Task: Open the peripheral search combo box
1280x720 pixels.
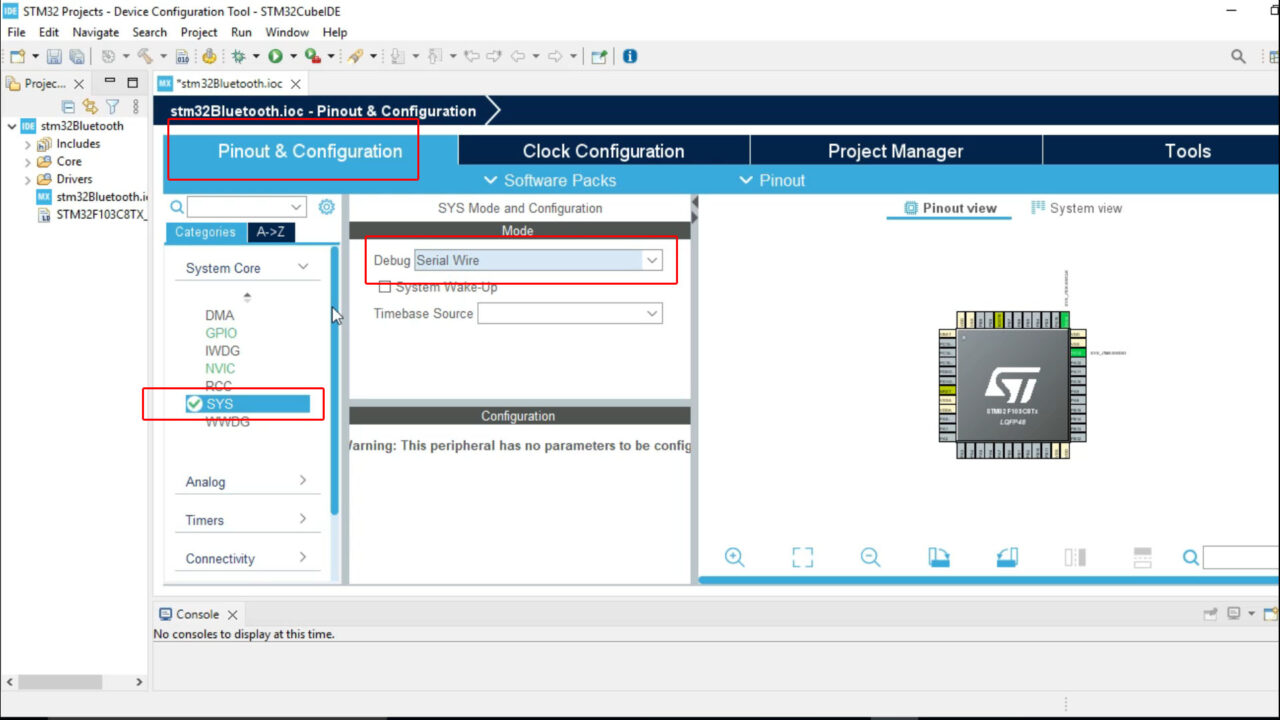Action: [246, 207]
